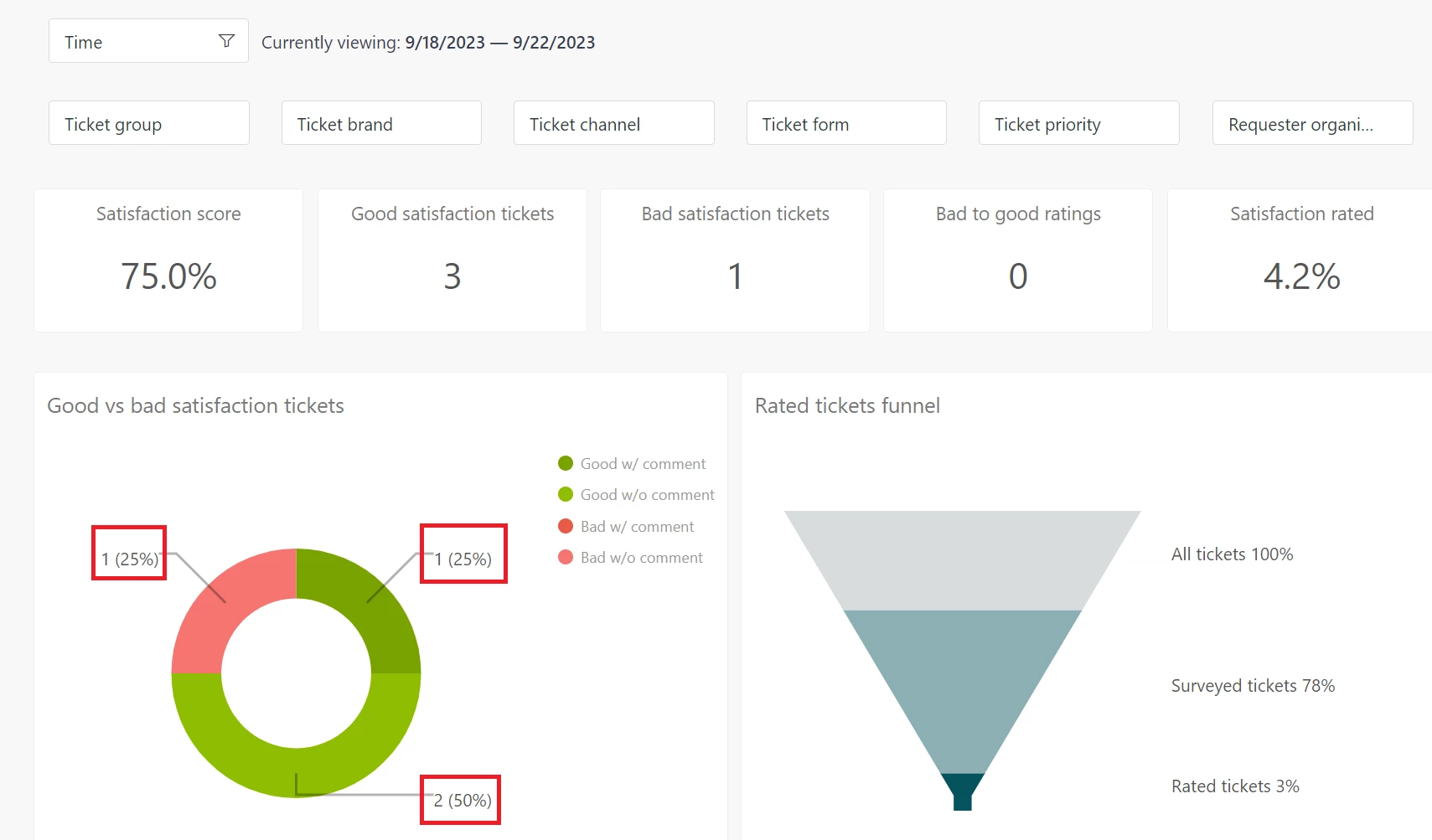1432x840 pixels.
Task: Click the 'Currently viewing' date range text
Action: [x=428, y=42]
